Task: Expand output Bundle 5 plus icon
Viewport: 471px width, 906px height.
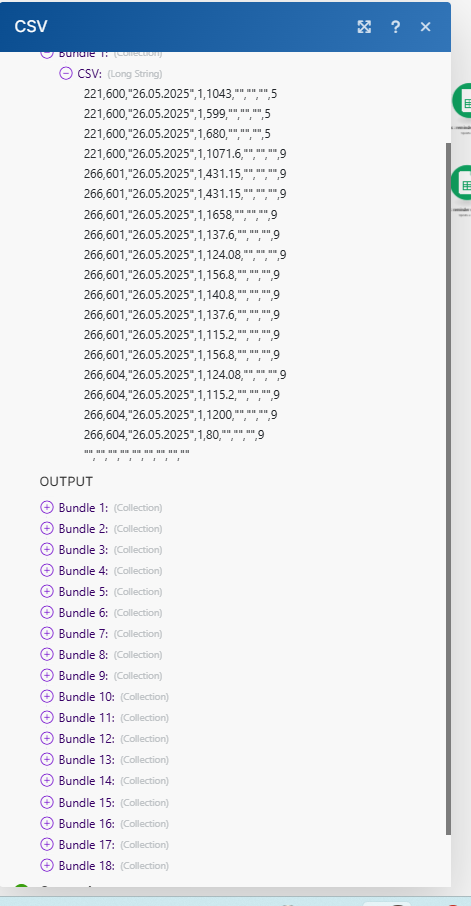Action: point(47,592)
